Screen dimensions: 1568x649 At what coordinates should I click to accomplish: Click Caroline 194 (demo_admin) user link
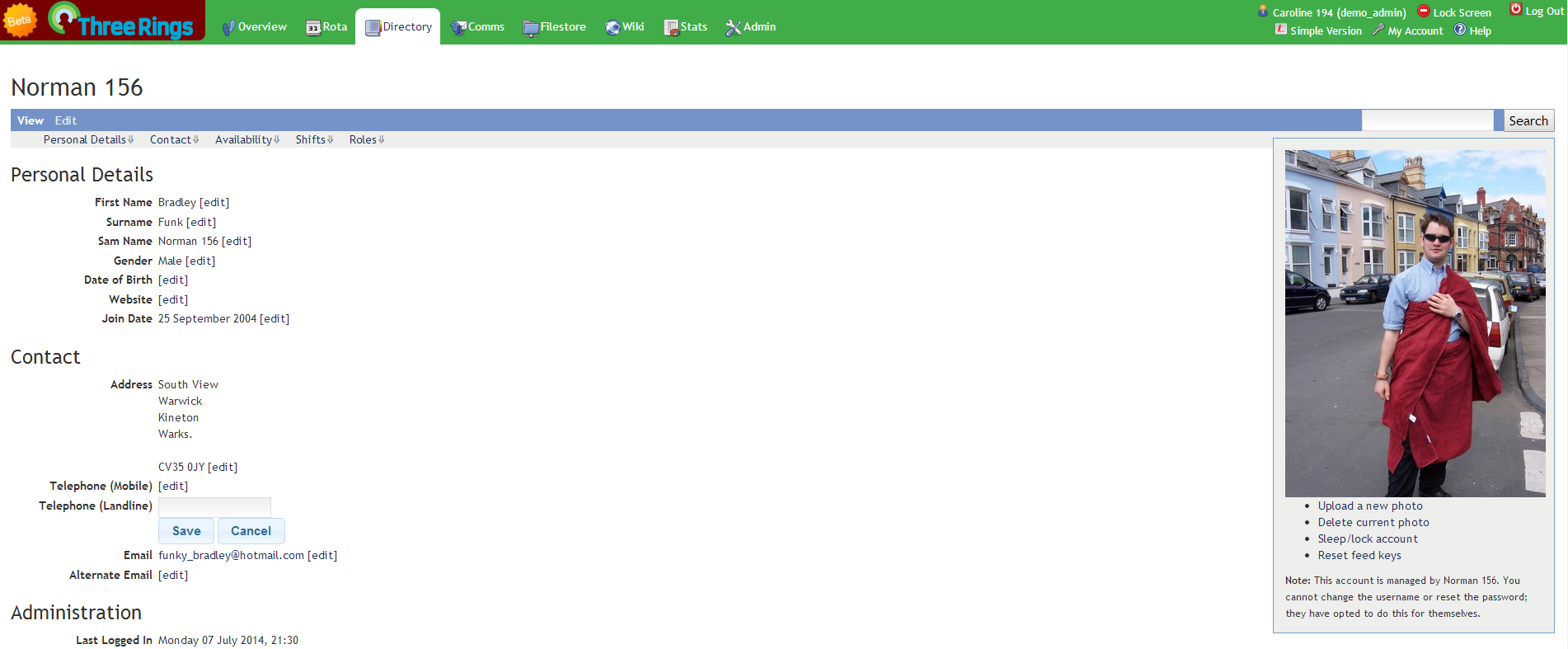tap(1339, 12)
